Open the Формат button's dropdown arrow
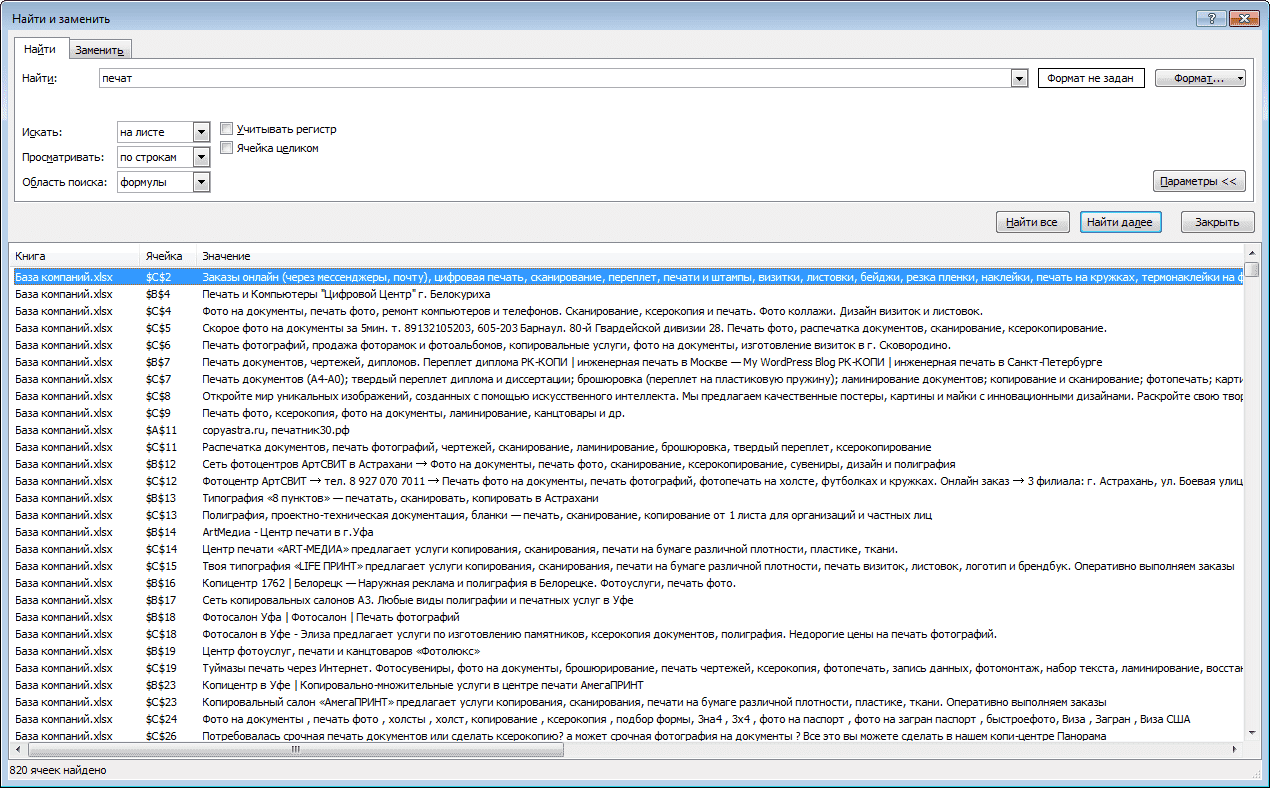The image size is (1270, 788). tap(1240, 78)
